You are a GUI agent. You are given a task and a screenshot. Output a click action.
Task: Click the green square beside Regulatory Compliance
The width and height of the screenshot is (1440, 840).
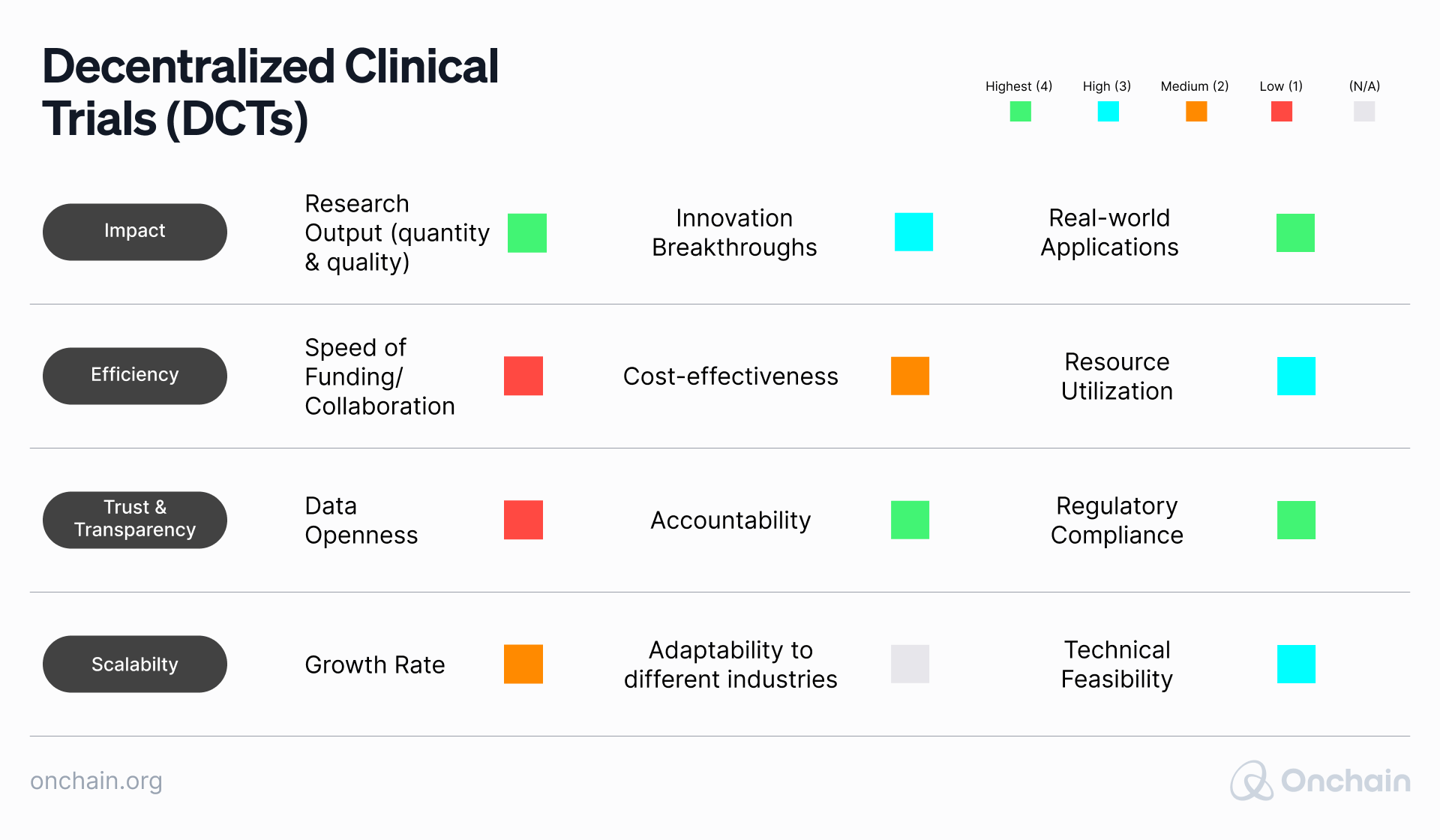pyautogui.click(x=1296, y=520)
